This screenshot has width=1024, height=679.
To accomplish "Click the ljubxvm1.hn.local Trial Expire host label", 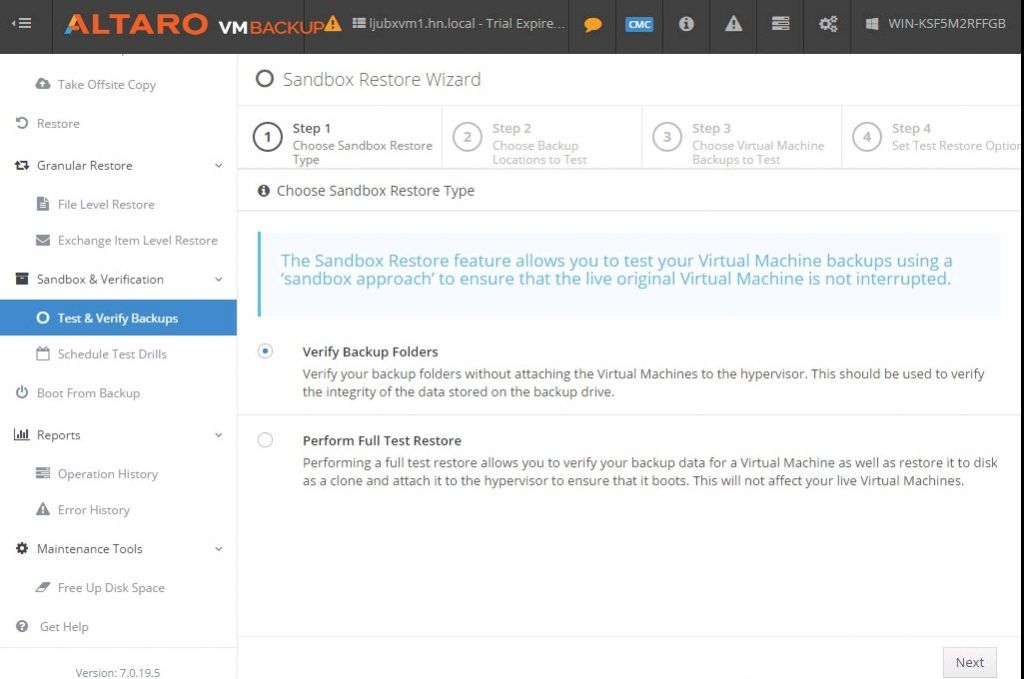I will [x=458, y=24].
